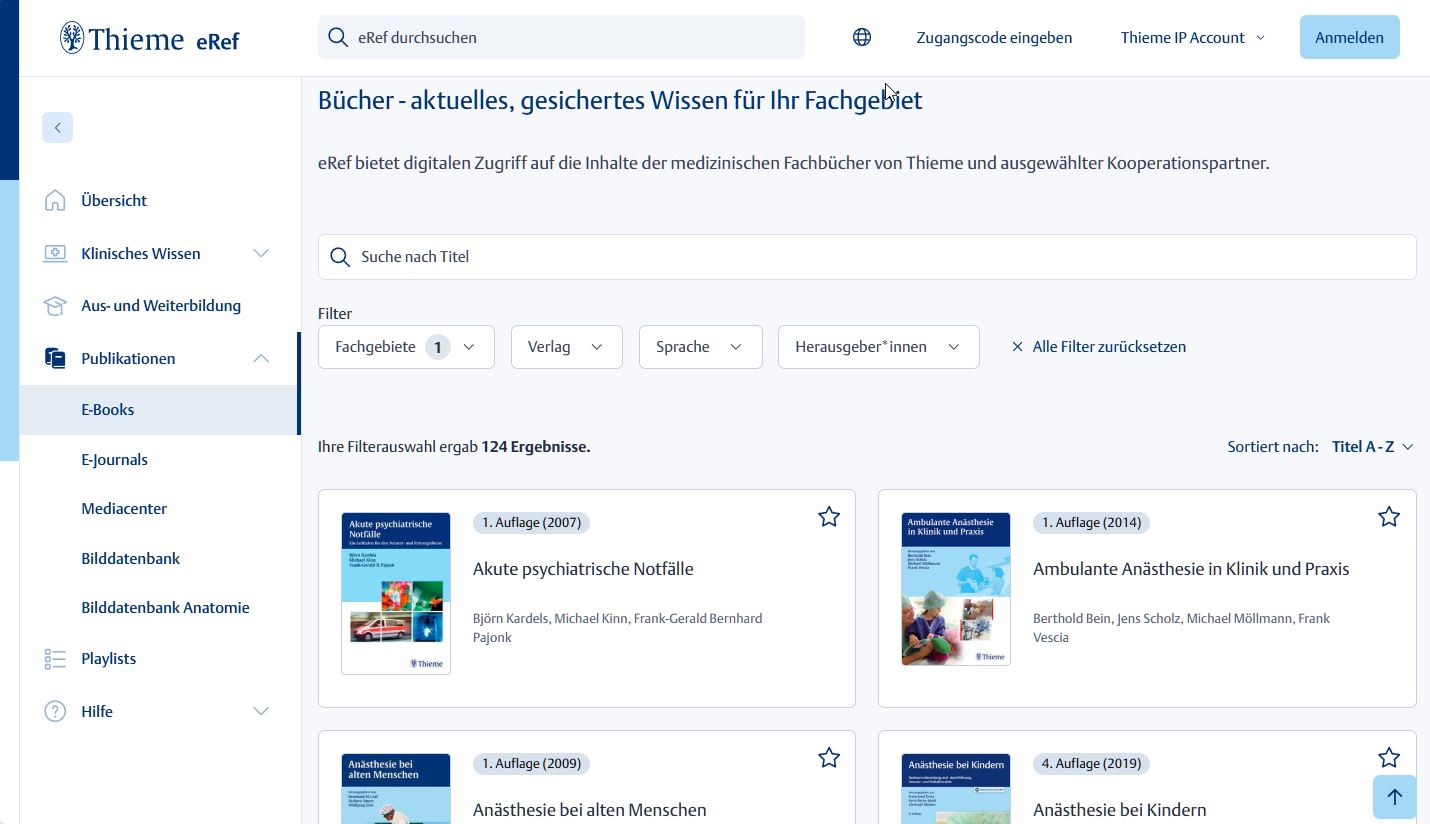
Task: Click the Übersicht home icon
Action: pyautogui.click(x=55, y=200)
